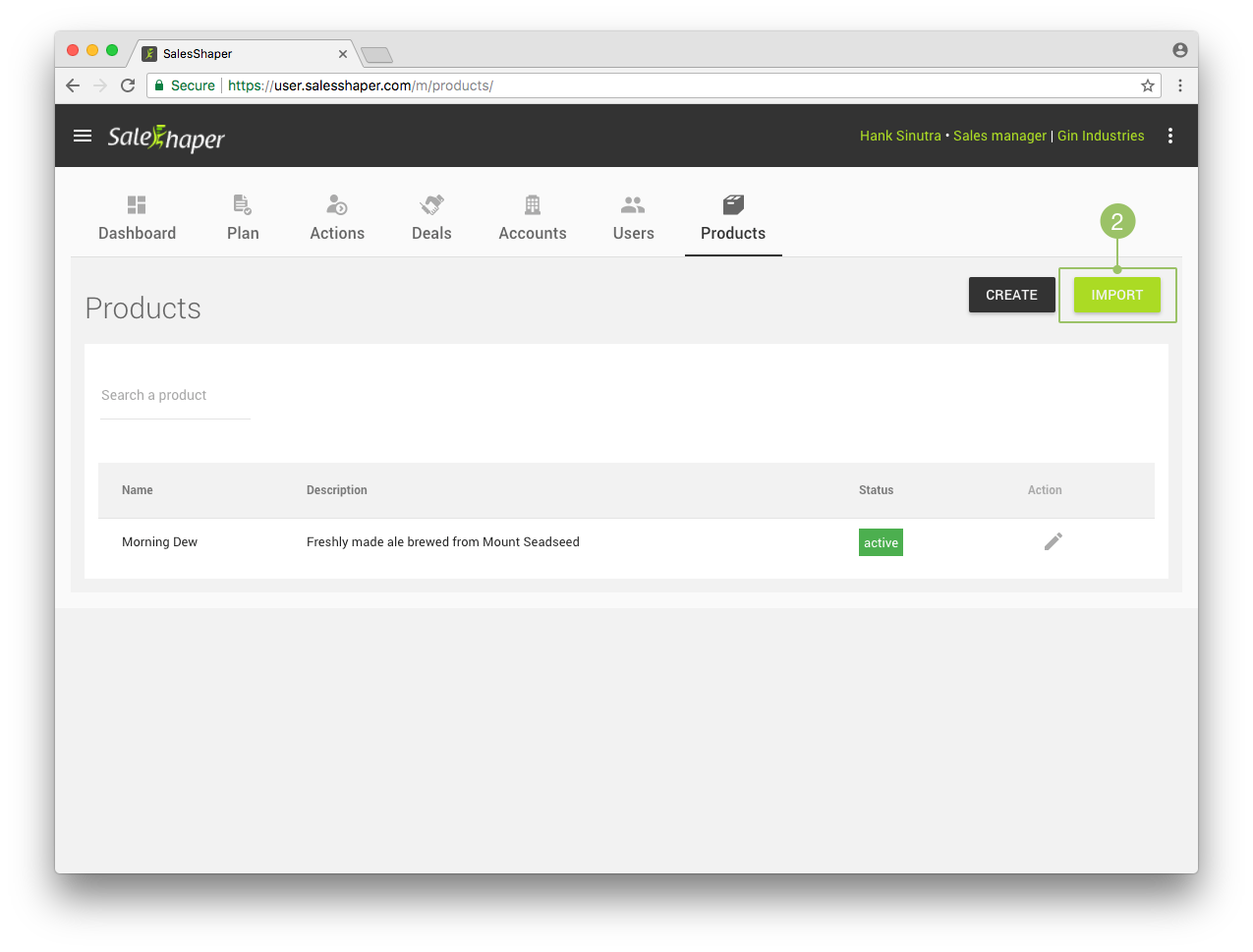Focus the Search a product field
The image size is (1253, 952).
(x=175, y=396)
